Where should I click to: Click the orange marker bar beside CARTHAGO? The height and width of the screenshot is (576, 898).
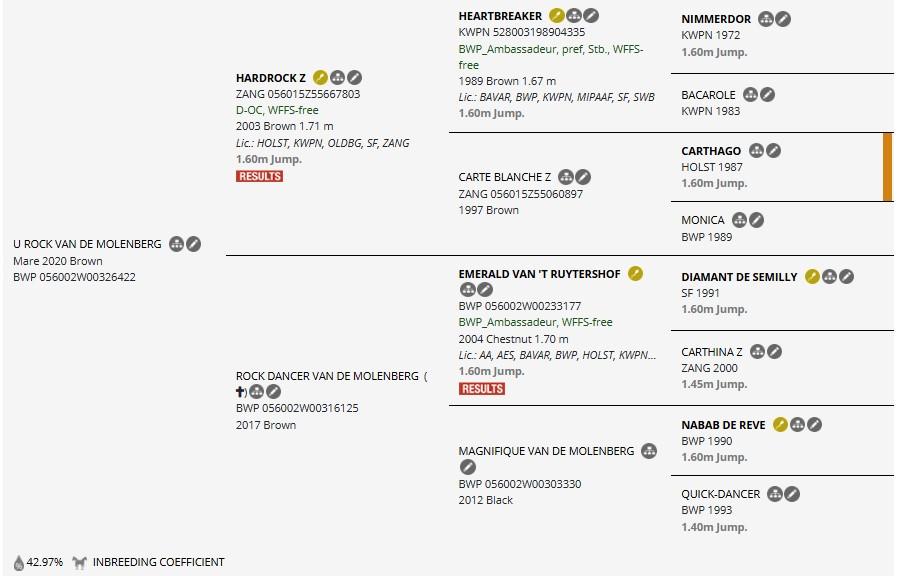click(888, 167)
